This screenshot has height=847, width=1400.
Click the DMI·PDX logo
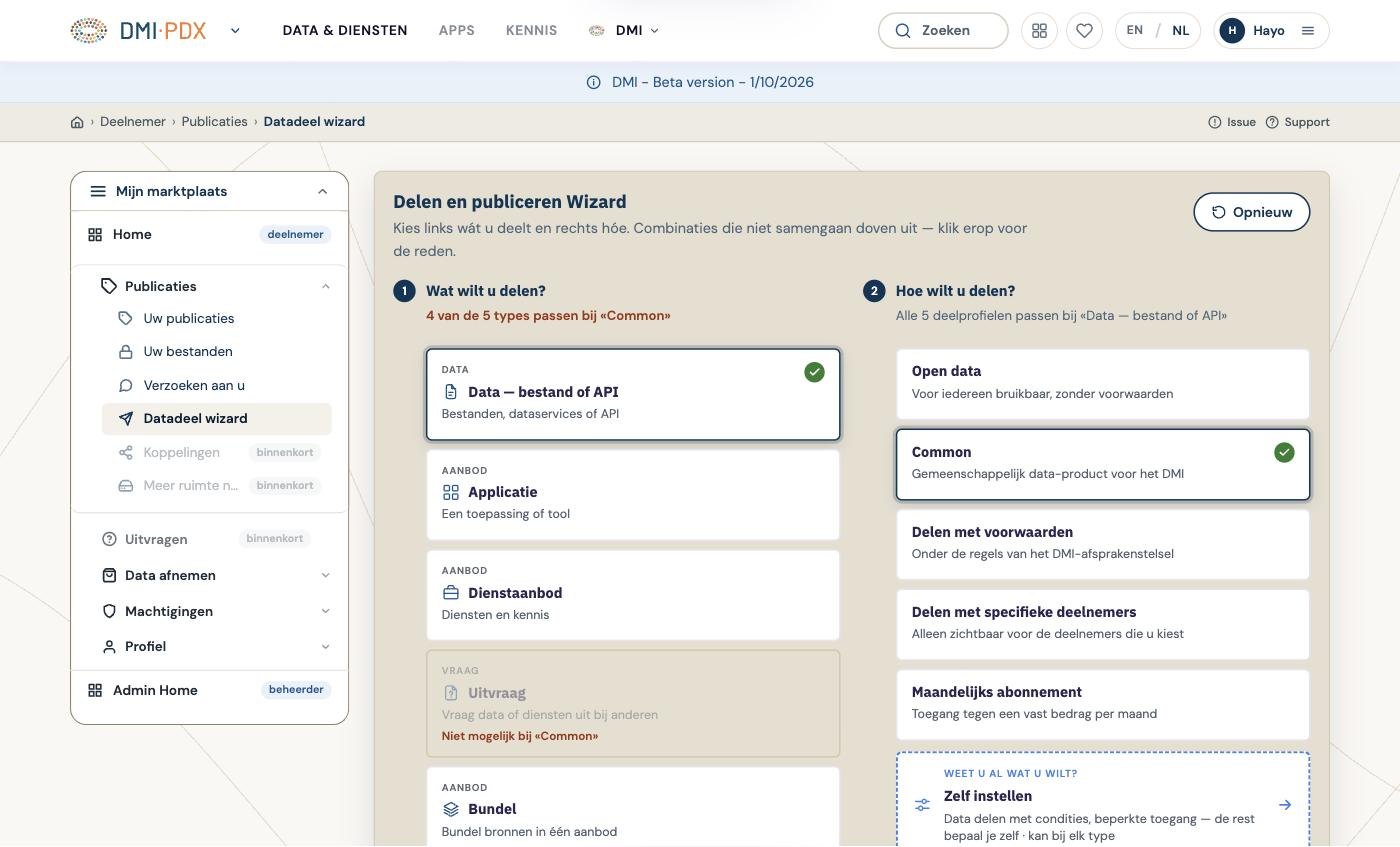point(138,31)
